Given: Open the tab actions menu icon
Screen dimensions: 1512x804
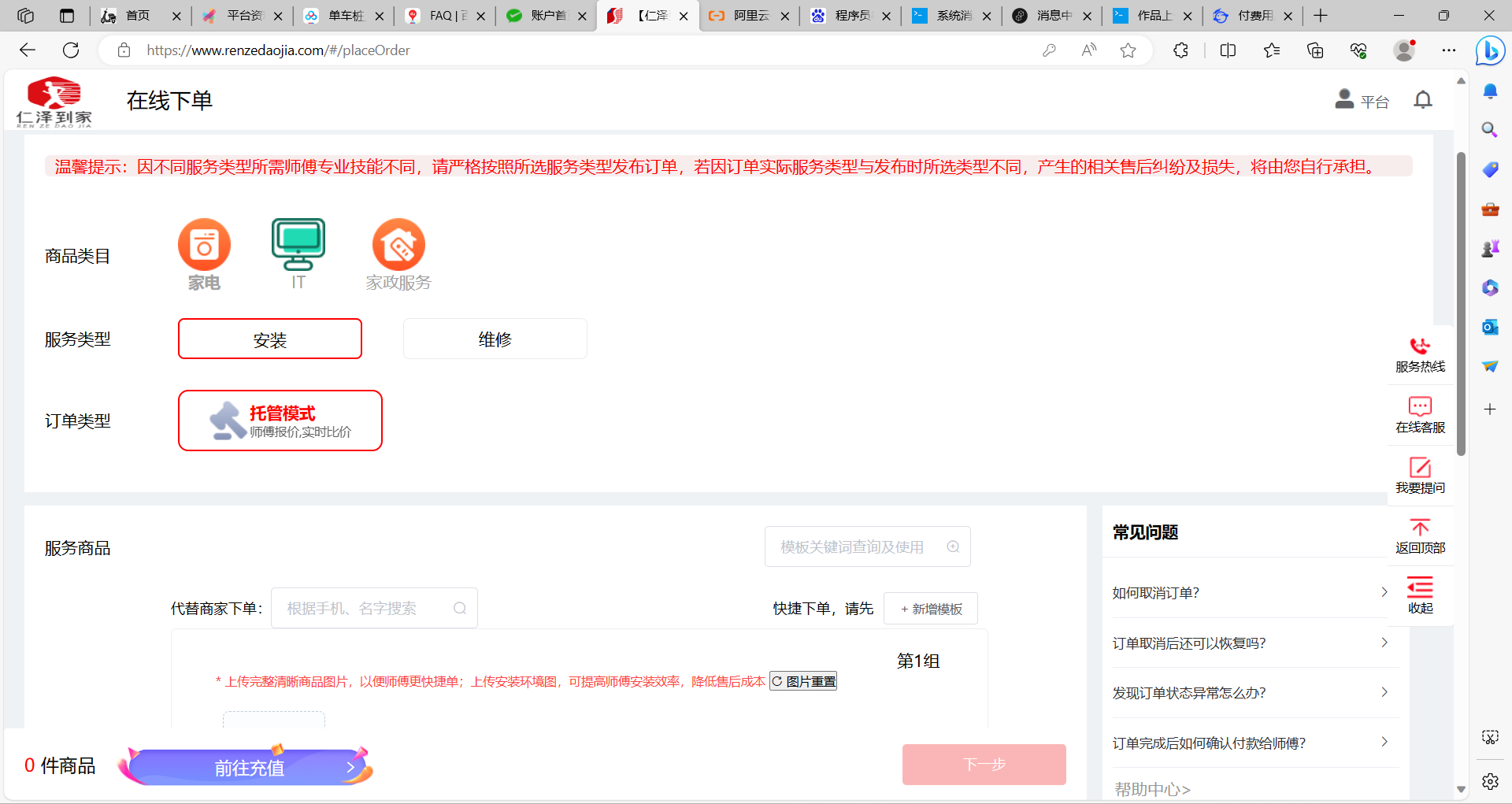Looking at the screenshot, I should (67, 16).
